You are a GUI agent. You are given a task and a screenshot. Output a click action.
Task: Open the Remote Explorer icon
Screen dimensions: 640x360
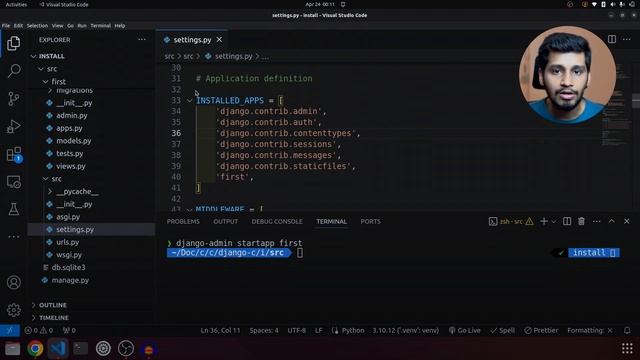click(13, 182)
